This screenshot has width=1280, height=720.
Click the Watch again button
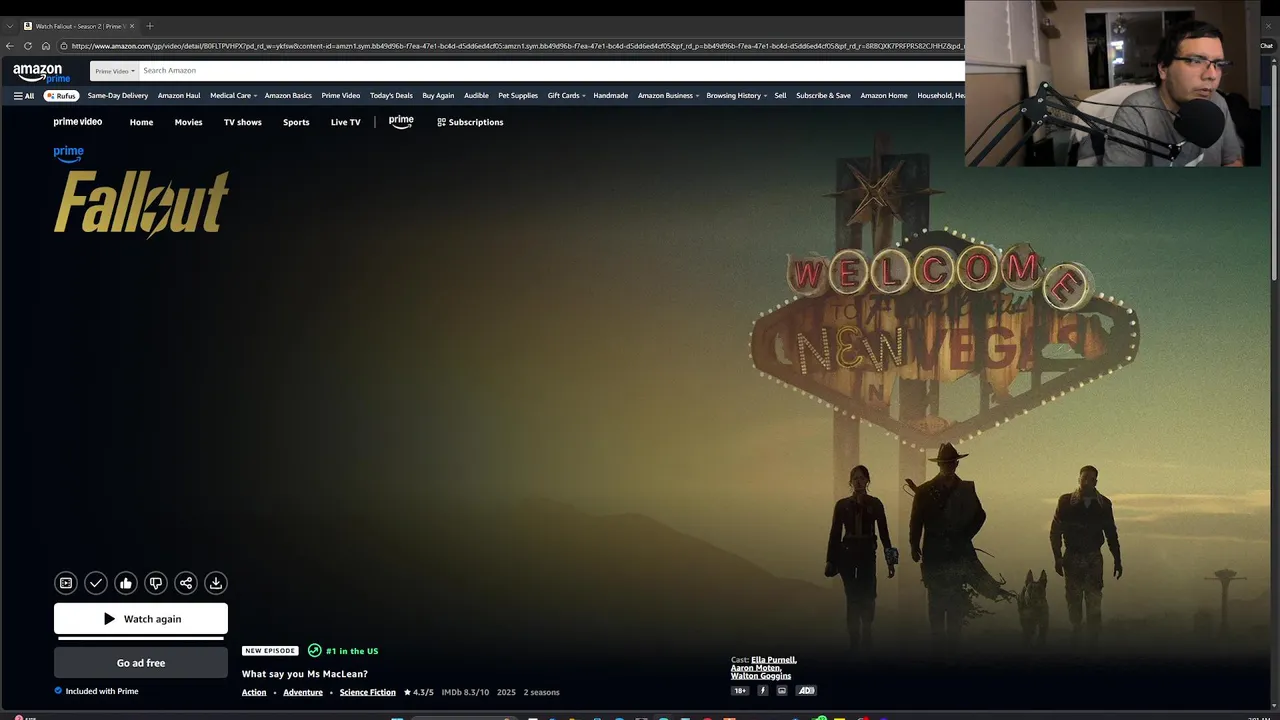pyautogui.click(x=141, y=619)
